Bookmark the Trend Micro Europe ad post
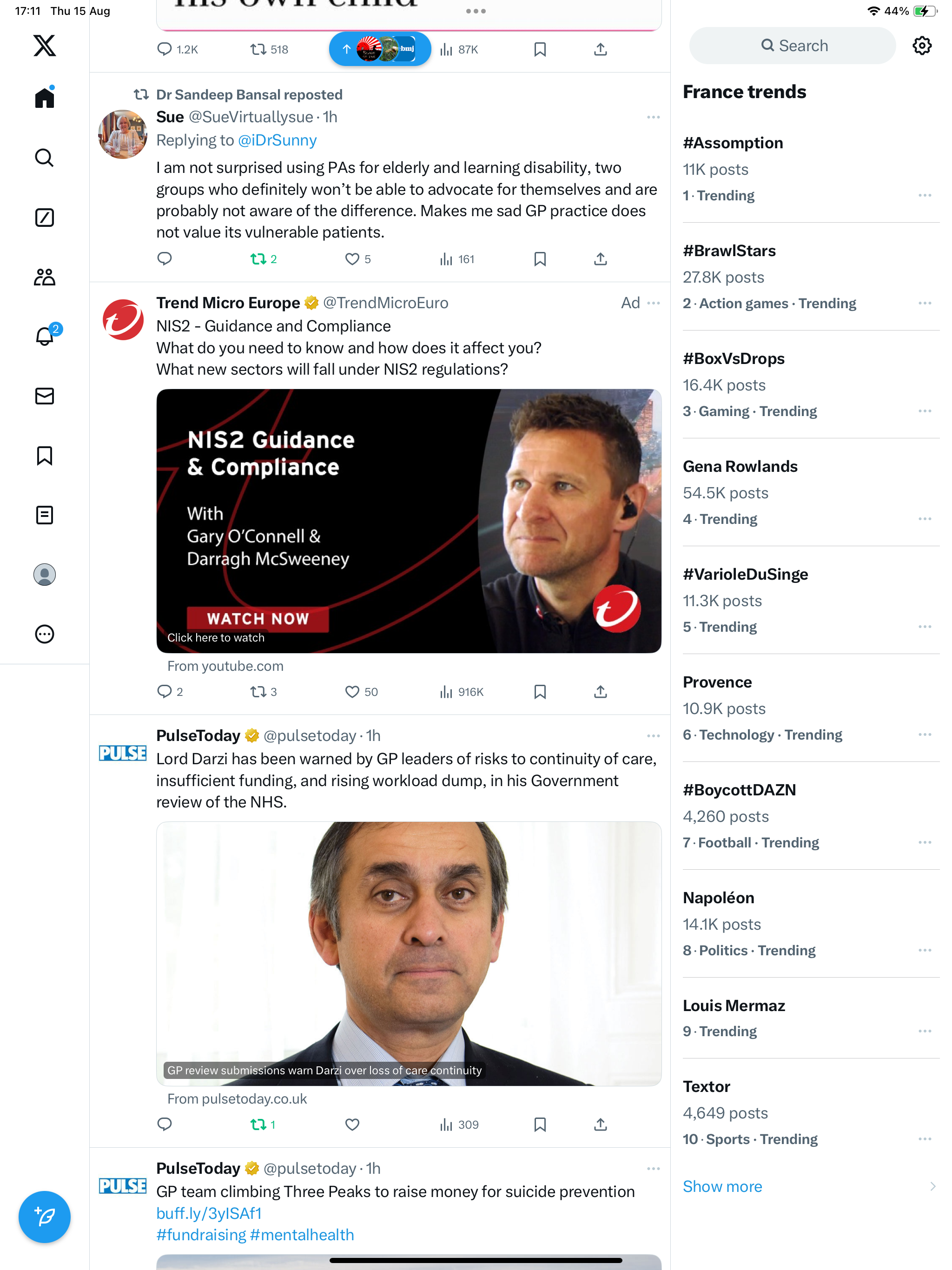Screen dimensions: 952x1270 pos(540,692)
